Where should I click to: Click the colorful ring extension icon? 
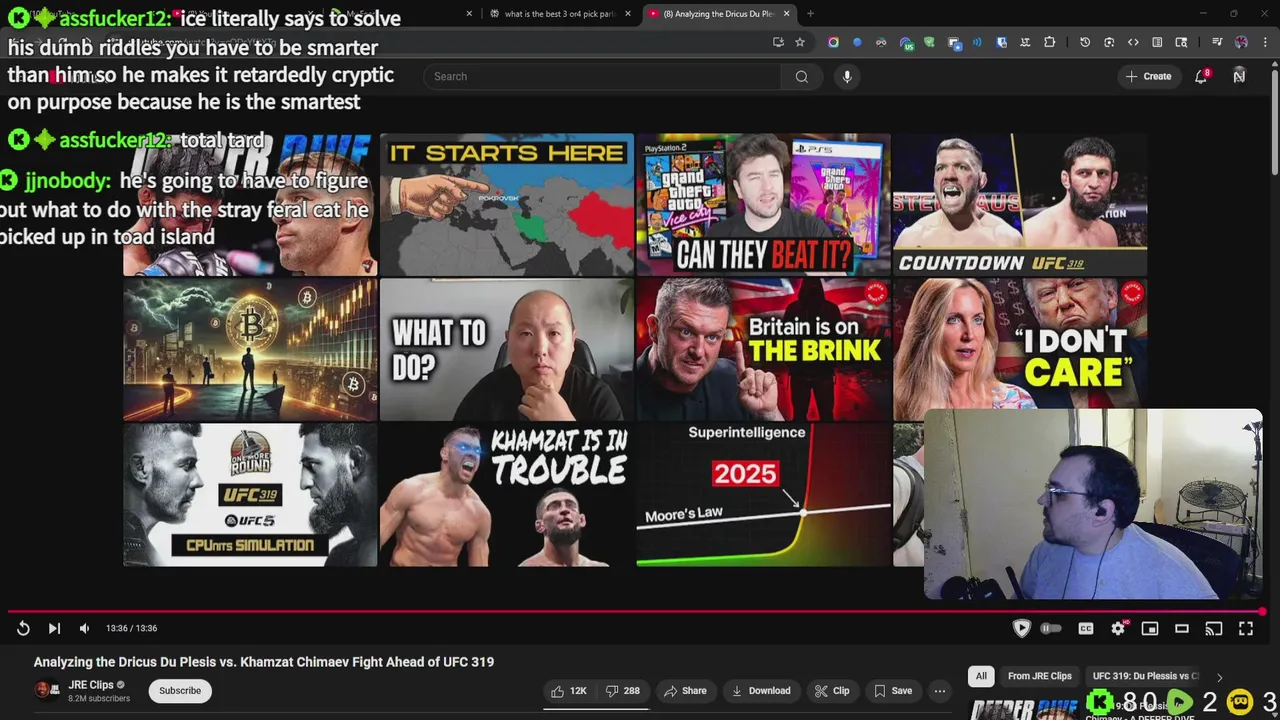click(x=833, y=42)
